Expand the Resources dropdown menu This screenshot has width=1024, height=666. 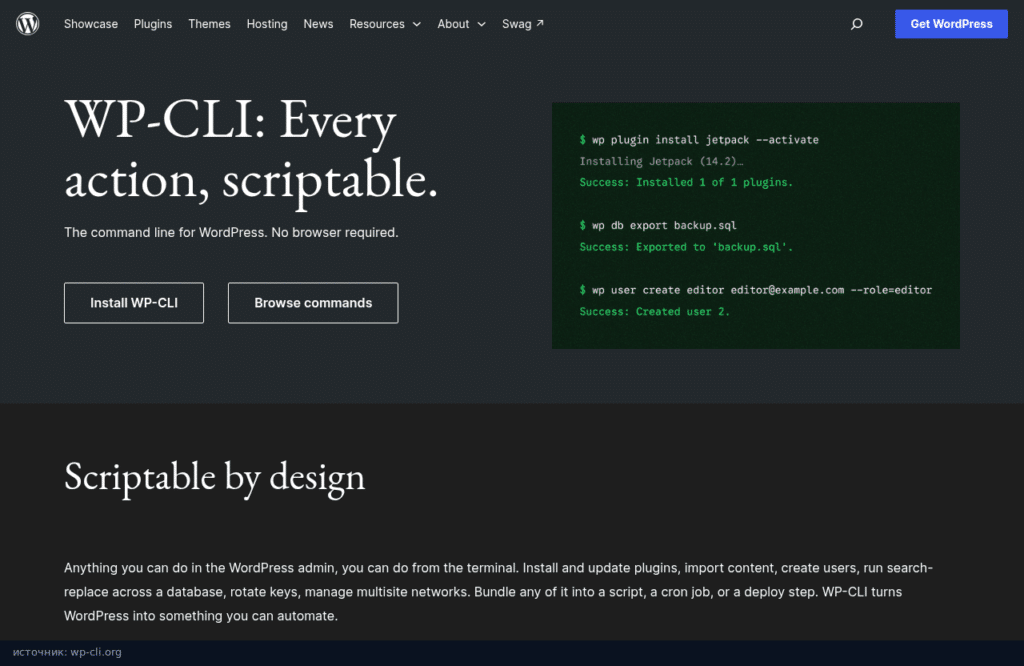pos(385,24)
